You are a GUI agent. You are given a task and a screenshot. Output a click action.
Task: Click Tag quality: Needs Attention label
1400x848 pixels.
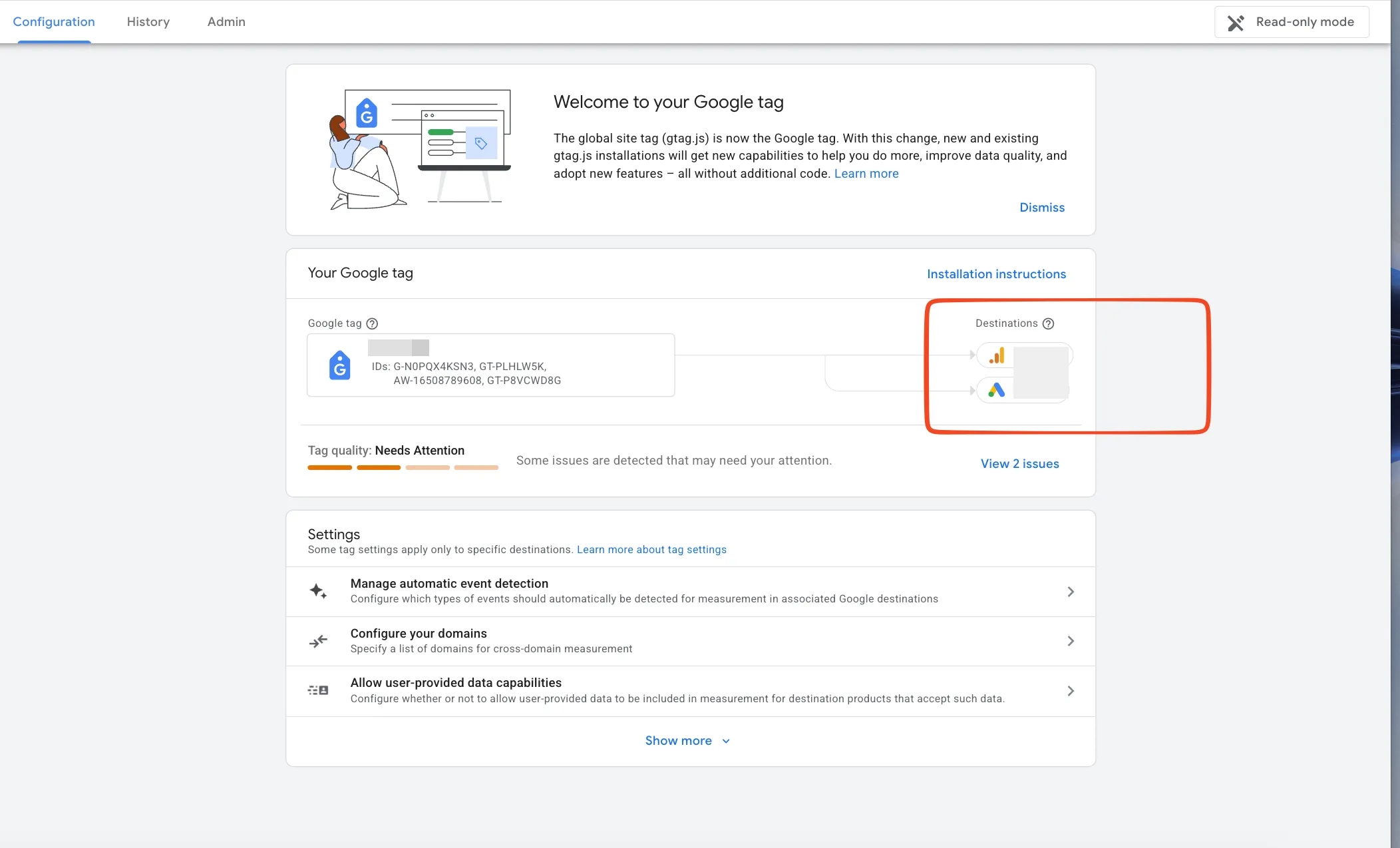pos(386,451)
